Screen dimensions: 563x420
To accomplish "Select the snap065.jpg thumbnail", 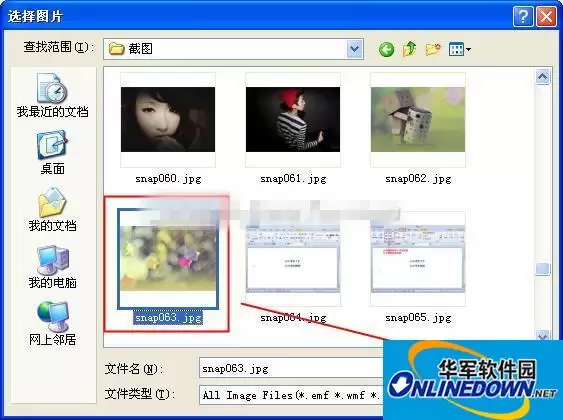I will coord(418,259).
